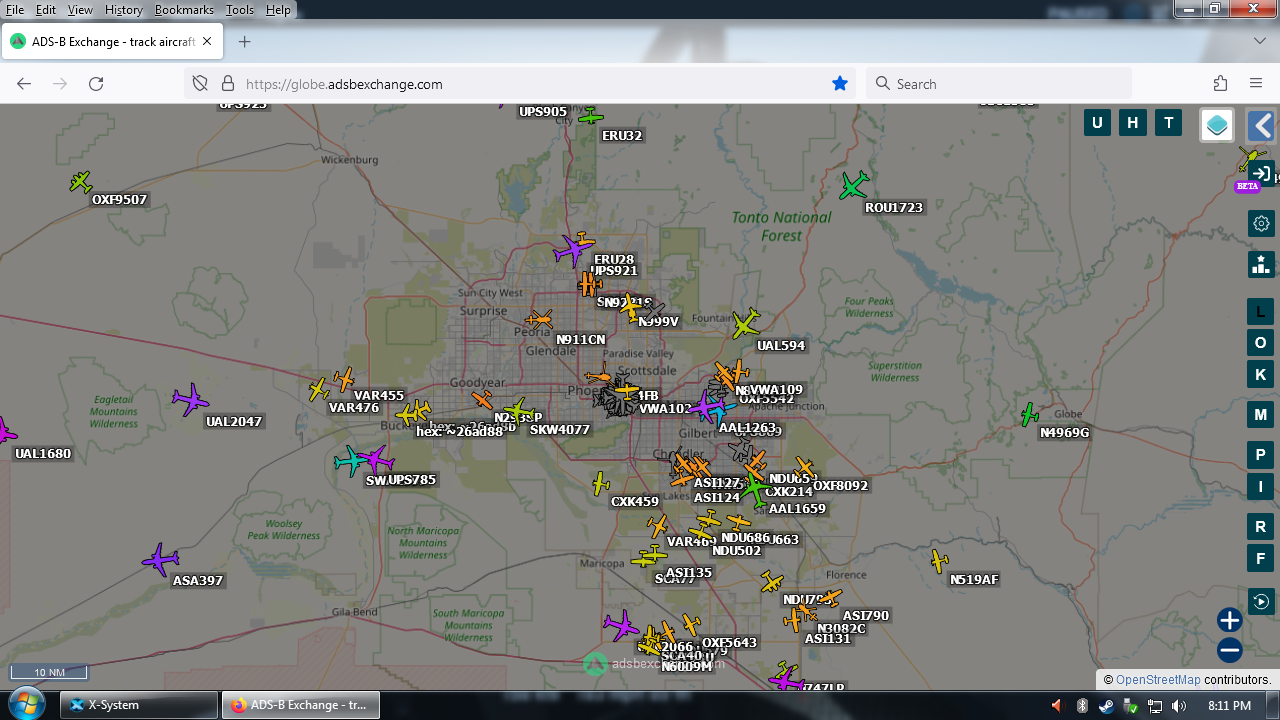Open the clock showing 8:11 PM

click(1229, 706)
